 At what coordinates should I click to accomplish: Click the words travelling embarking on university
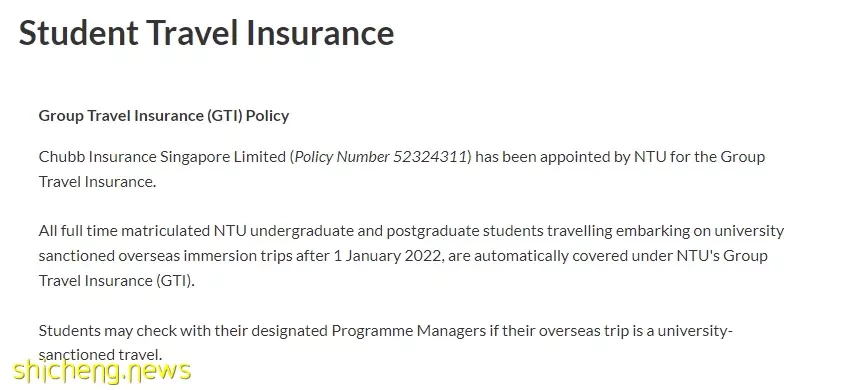(x=665, y=231)
